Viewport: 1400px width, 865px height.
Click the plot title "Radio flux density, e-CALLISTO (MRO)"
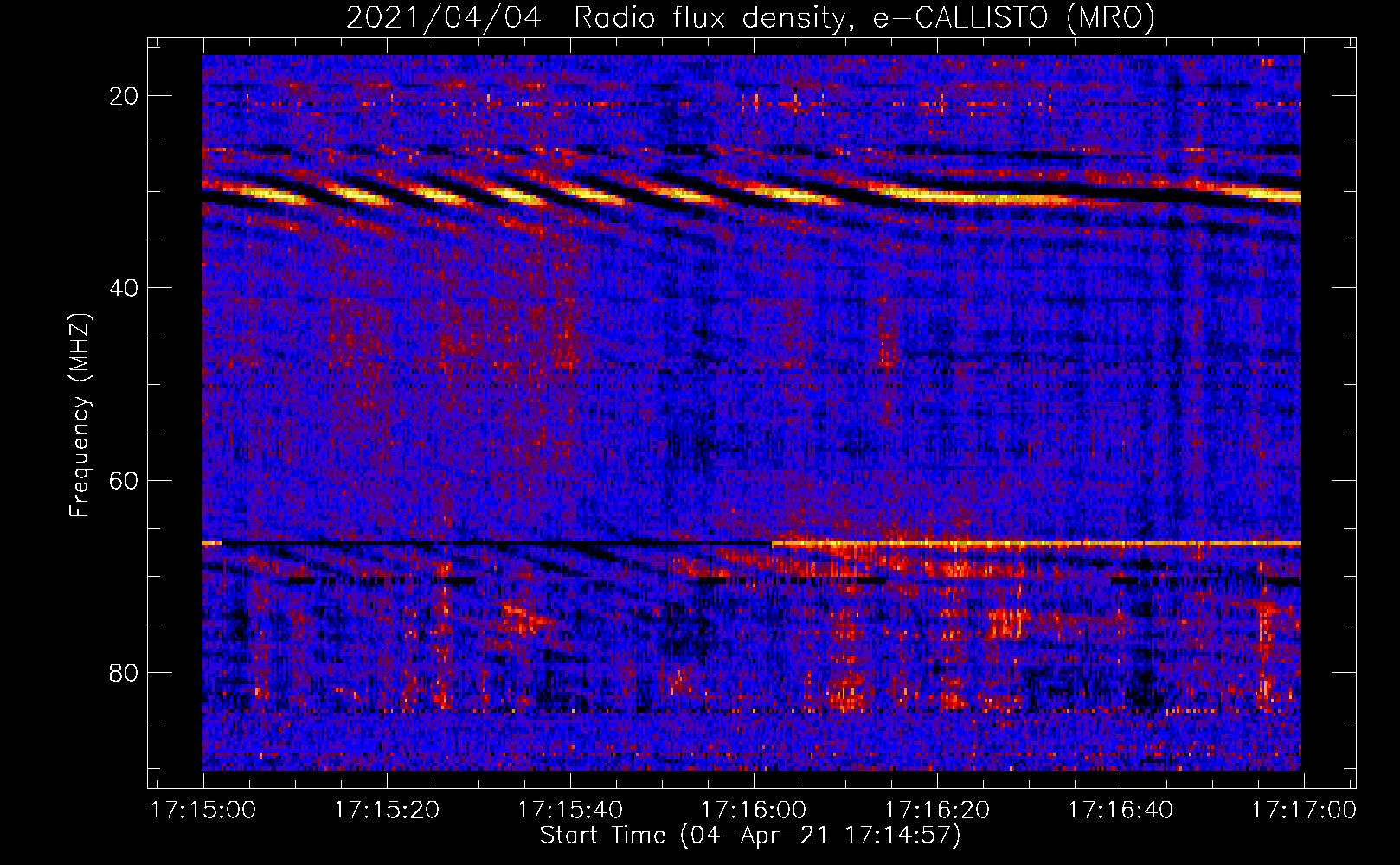864,18
